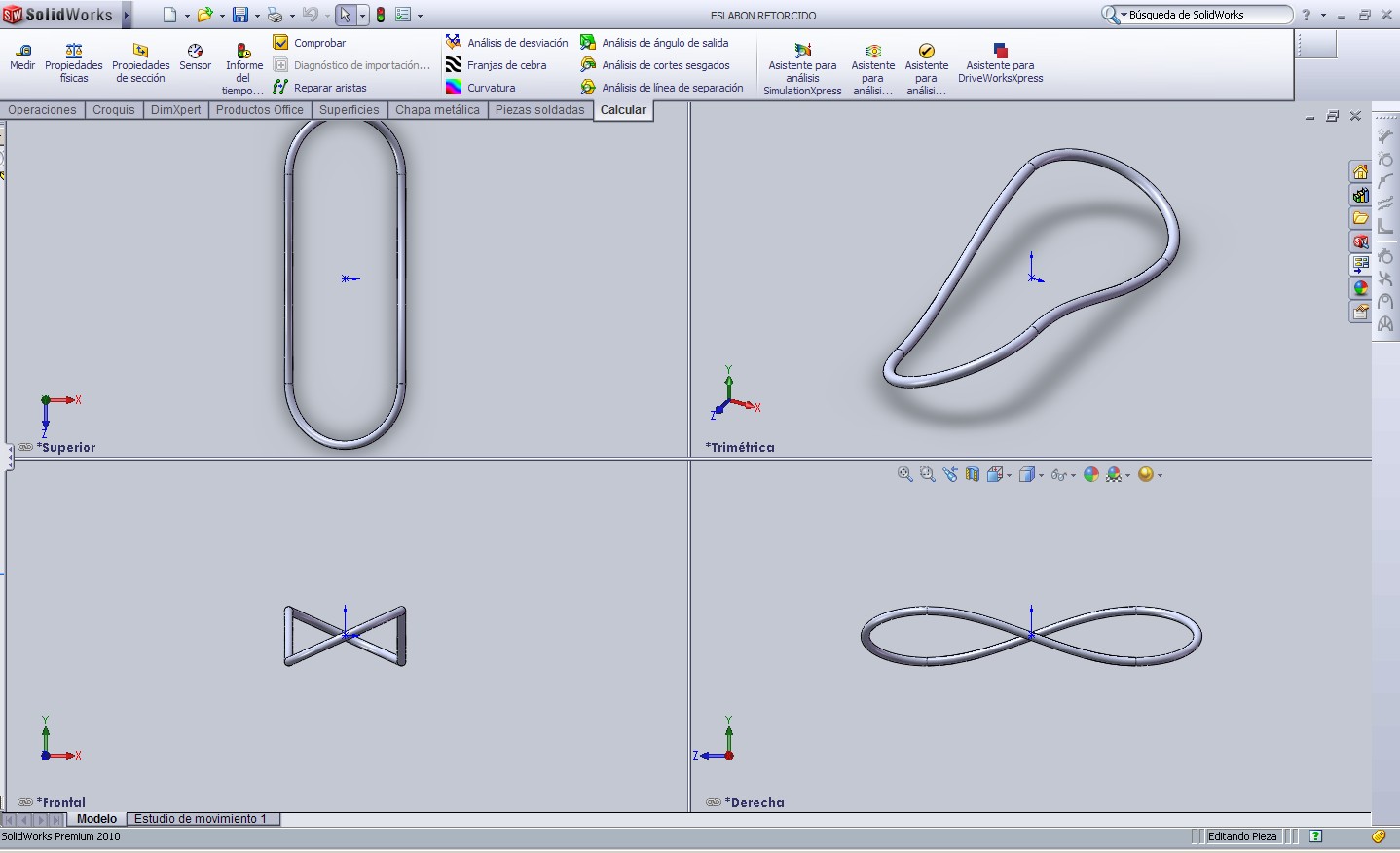
Task: Open Appearances task pane color ball tab
Action: pos(1360,288)
